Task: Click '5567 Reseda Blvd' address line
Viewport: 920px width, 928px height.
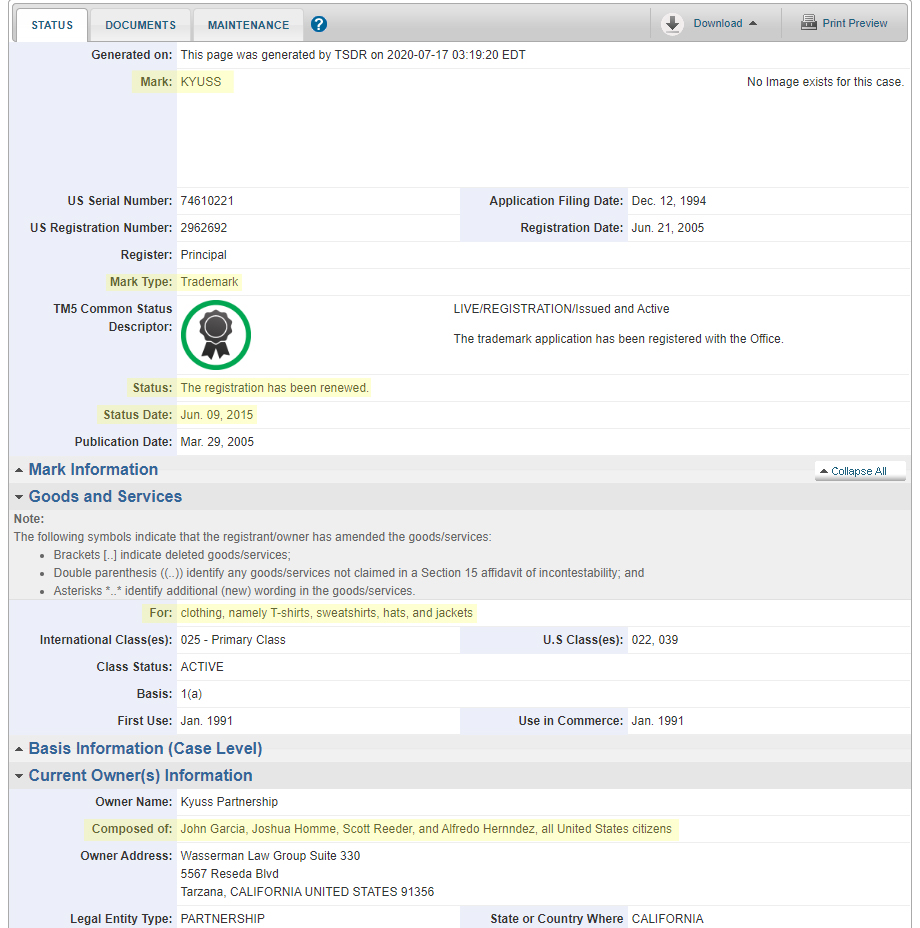Action: tap(229, 874)
